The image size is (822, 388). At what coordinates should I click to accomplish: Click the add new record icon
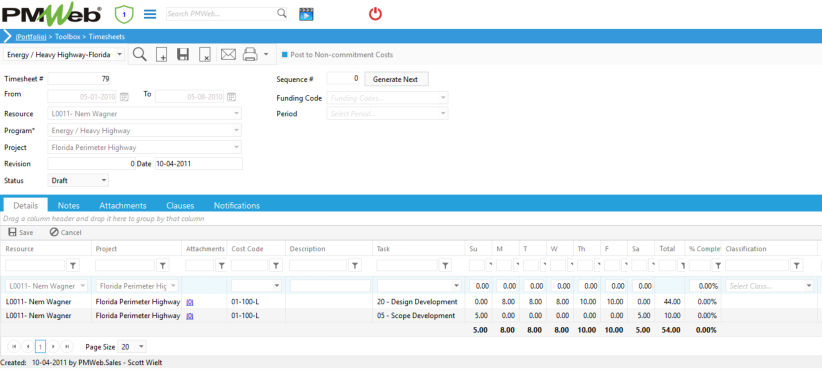(161, 55)
